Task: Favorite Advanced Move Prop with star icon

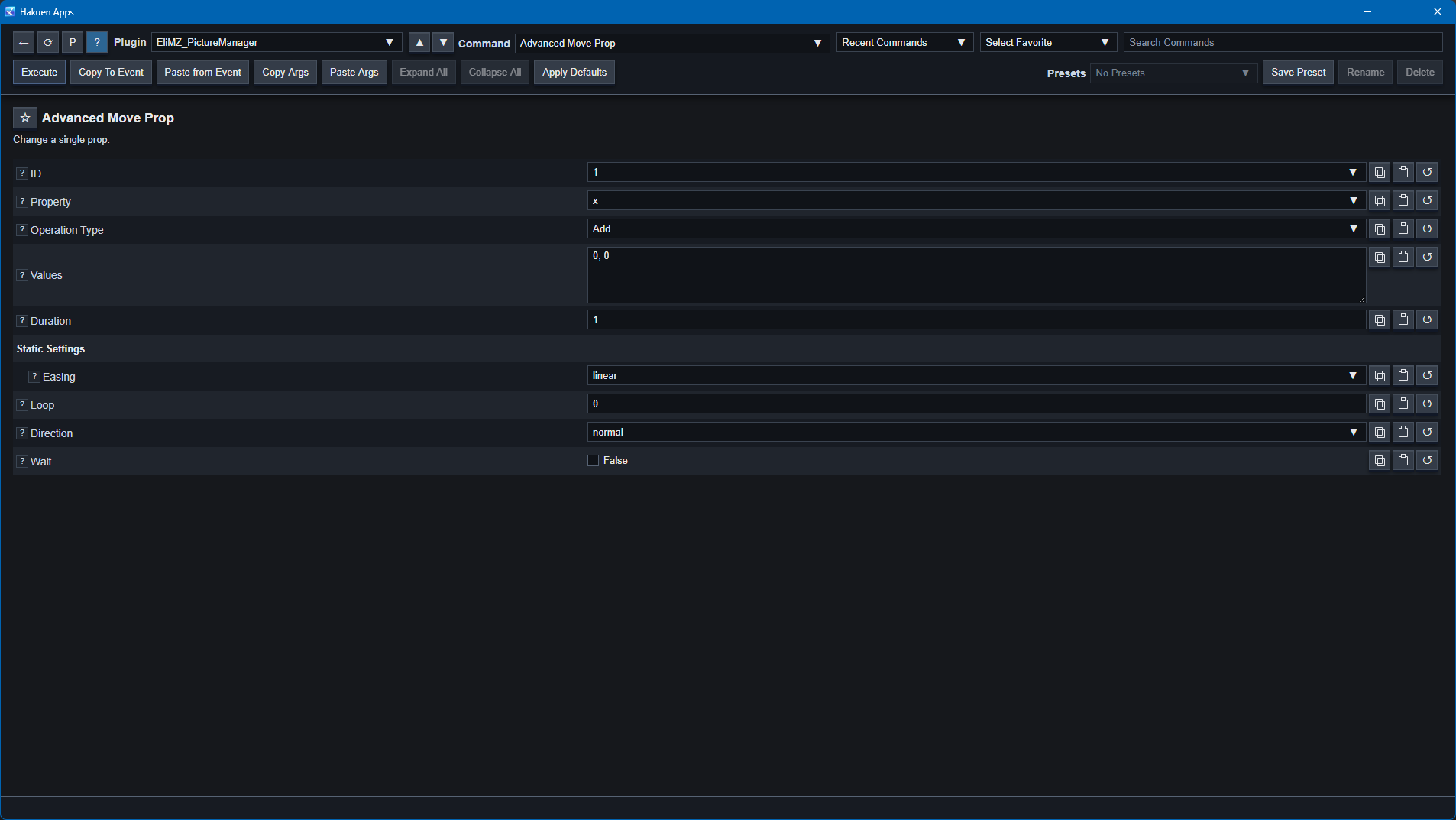Action: click(25, 118)
